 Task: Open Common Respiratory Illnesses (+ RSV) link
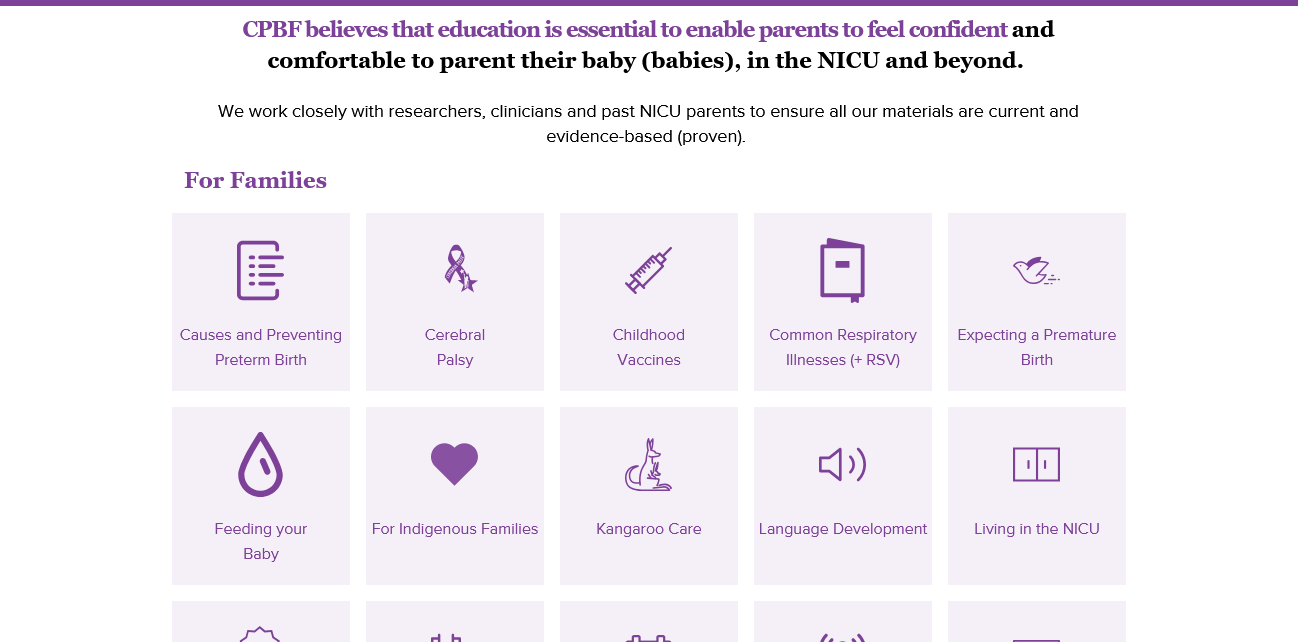click(843, 347)
